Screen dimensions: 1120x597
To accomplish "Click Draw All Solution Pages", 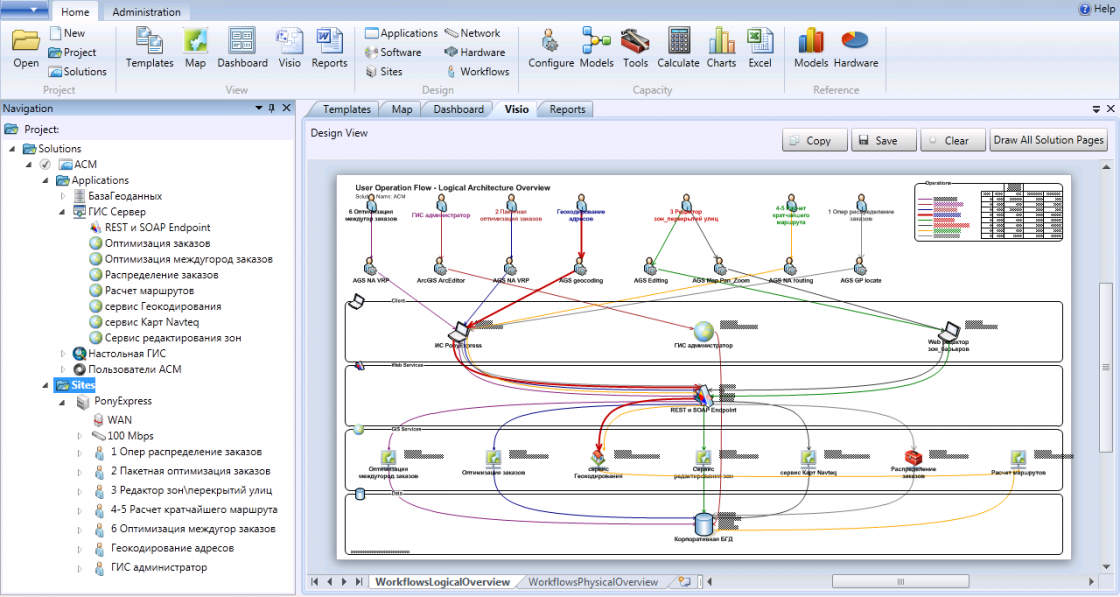I will [x=1048, y=140].
